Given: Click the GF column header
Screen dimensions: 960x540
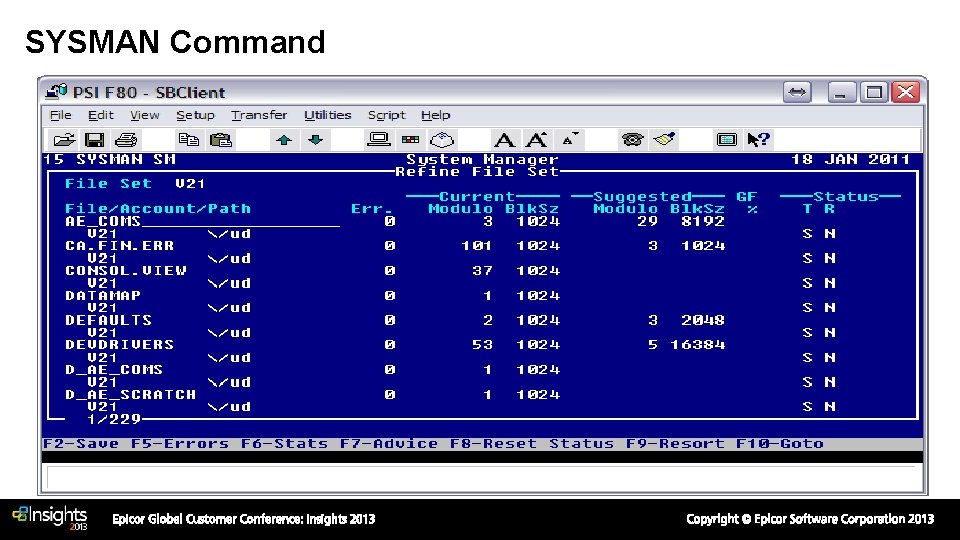Looking at the screenshot, I should click(x=746, y=197).
